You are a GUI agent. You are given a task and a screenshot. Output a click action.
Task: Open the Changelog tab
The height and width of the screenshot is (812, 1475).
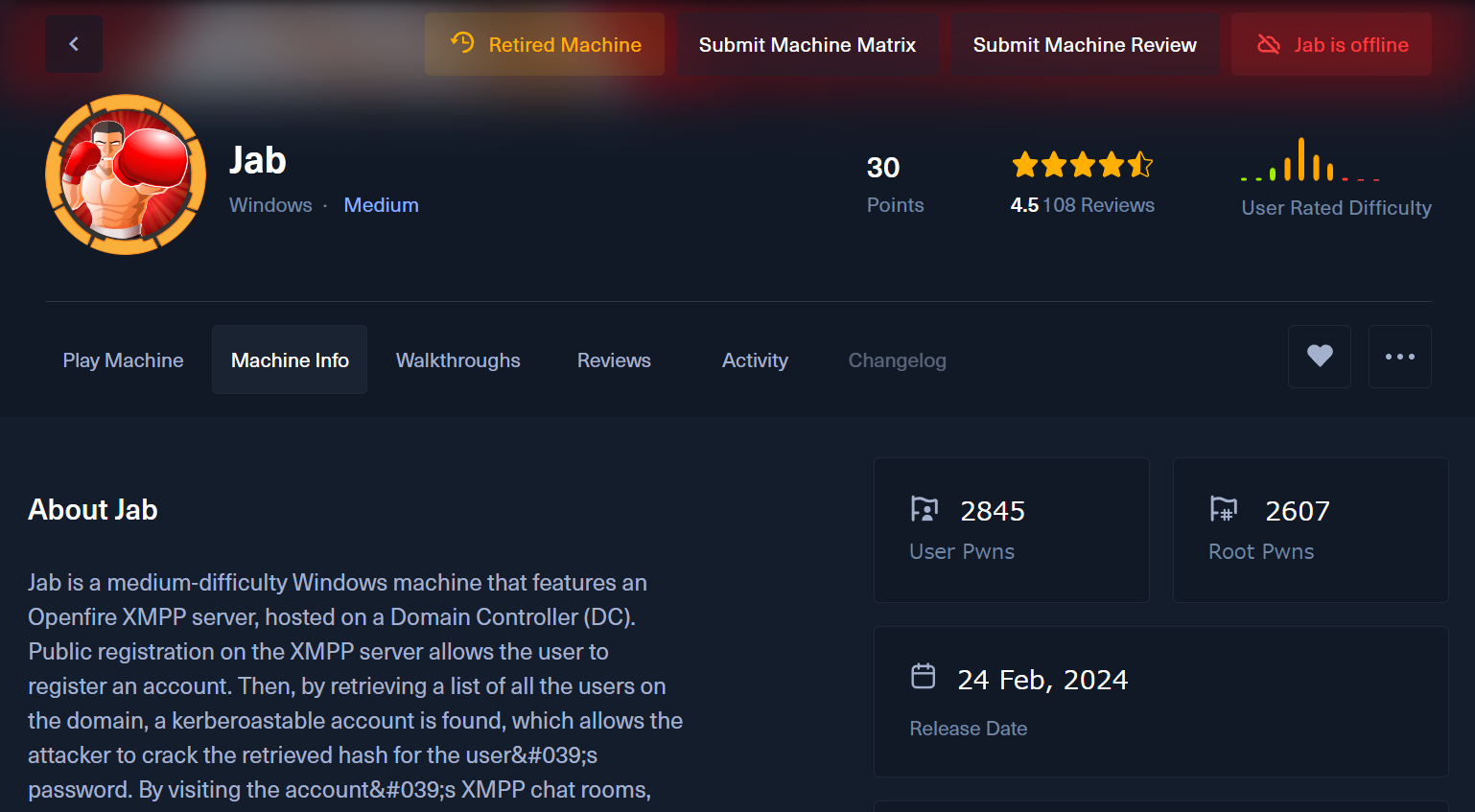click(897, 360)
